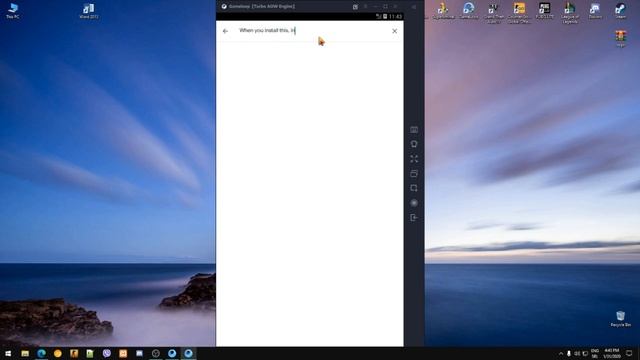Click the exit icon in Gameloop sidebar
This screenshot has height=360, width=640.
pyautogui.click(x=414, y=218)
